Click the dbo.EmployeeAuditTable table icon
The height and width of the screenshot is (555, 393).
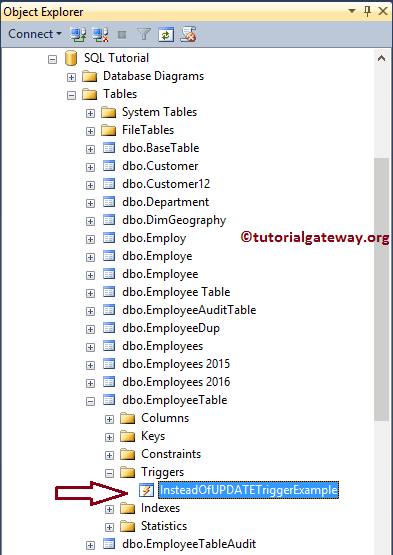109,310
